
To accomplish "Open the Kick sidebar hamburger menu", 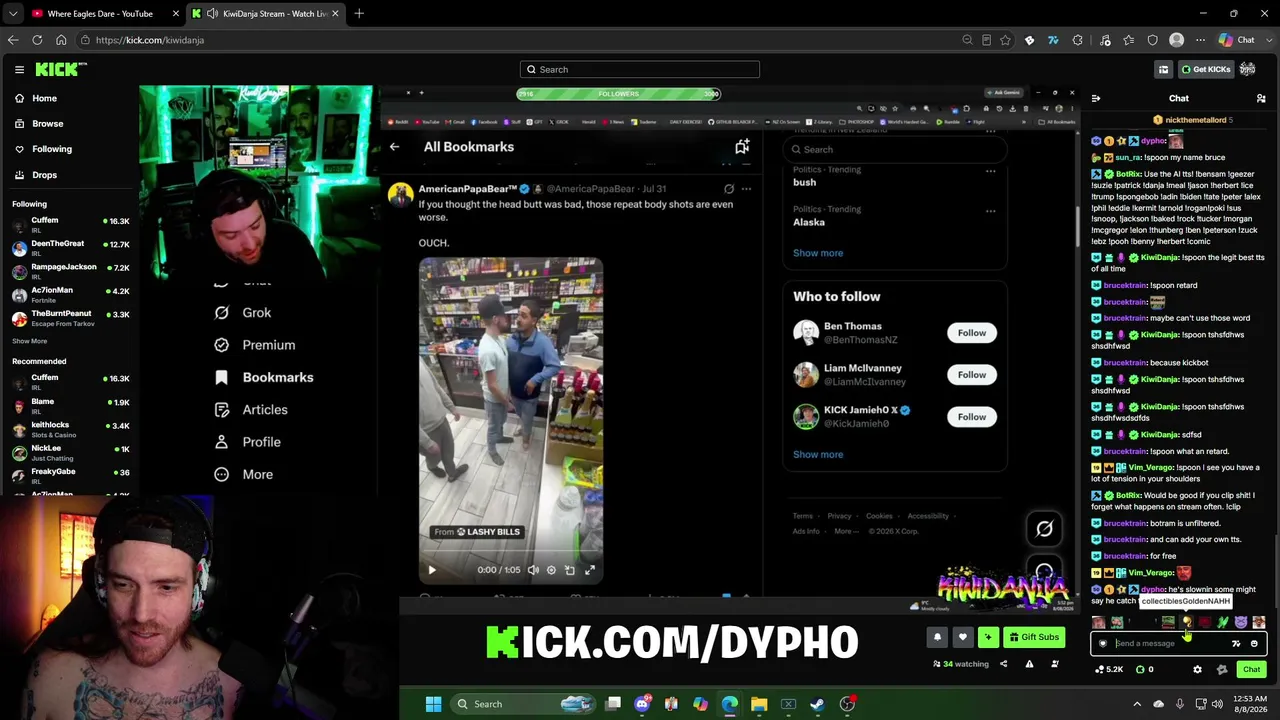I will (19, 69).
